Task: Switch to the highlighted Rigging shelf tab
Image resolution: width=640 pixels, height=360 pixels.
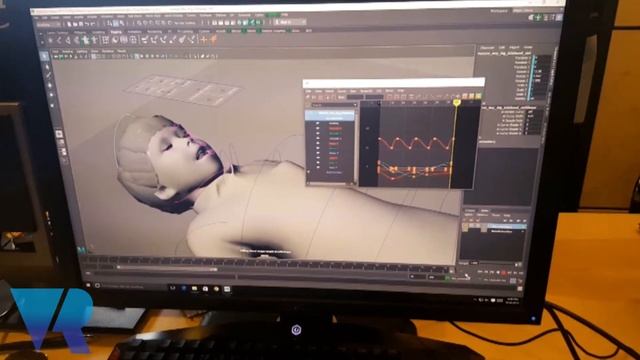Action: click(x=116, y=31)
